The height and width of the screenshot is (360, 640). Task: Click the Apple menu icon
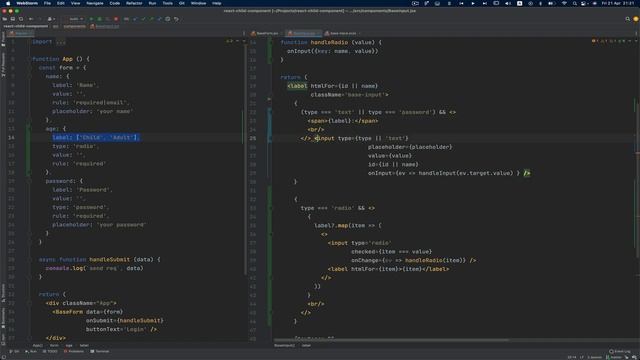tap(8, 3)
